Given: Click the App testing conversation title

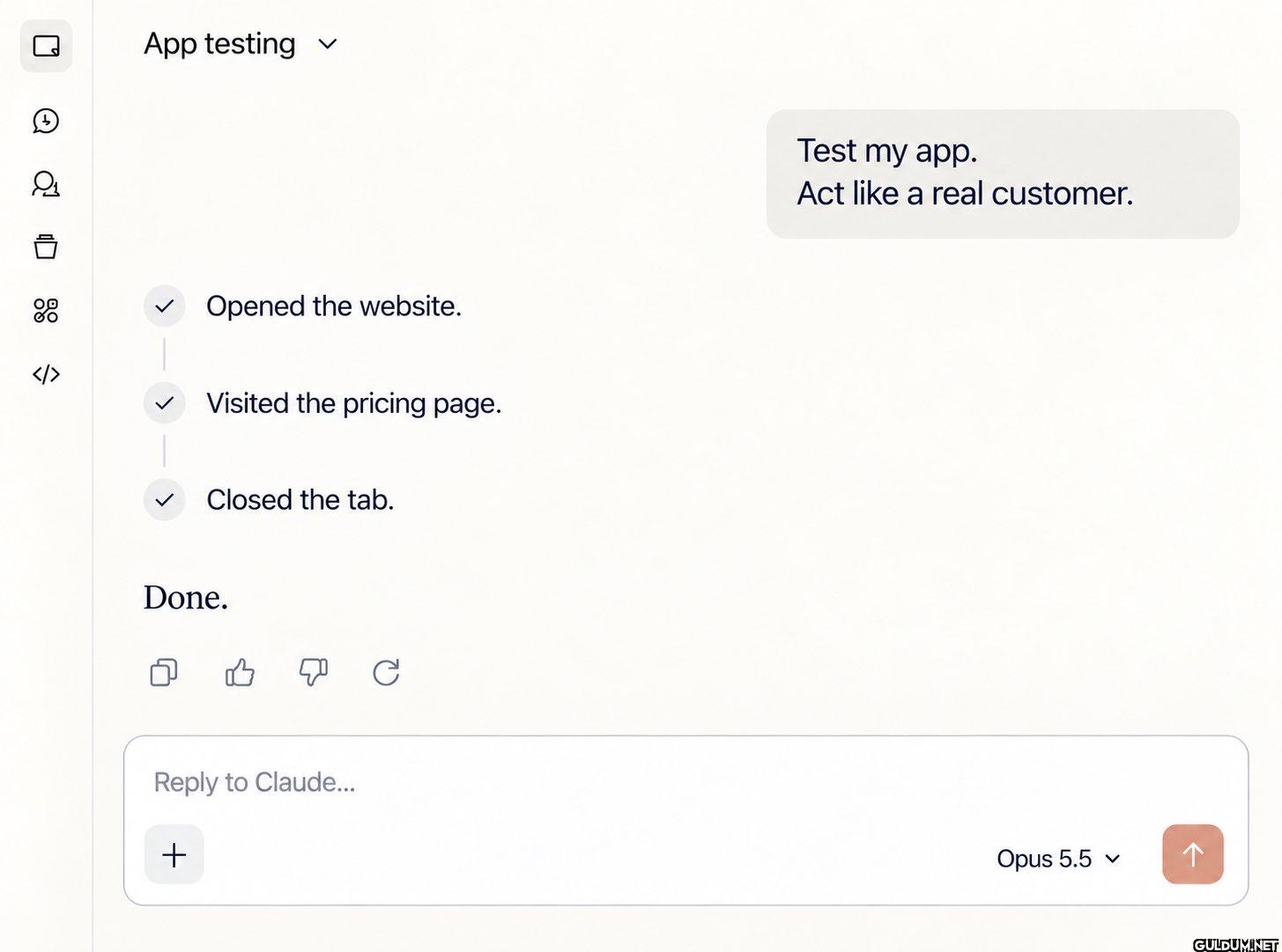Looking at the screenshot, I should coord(219,44).
